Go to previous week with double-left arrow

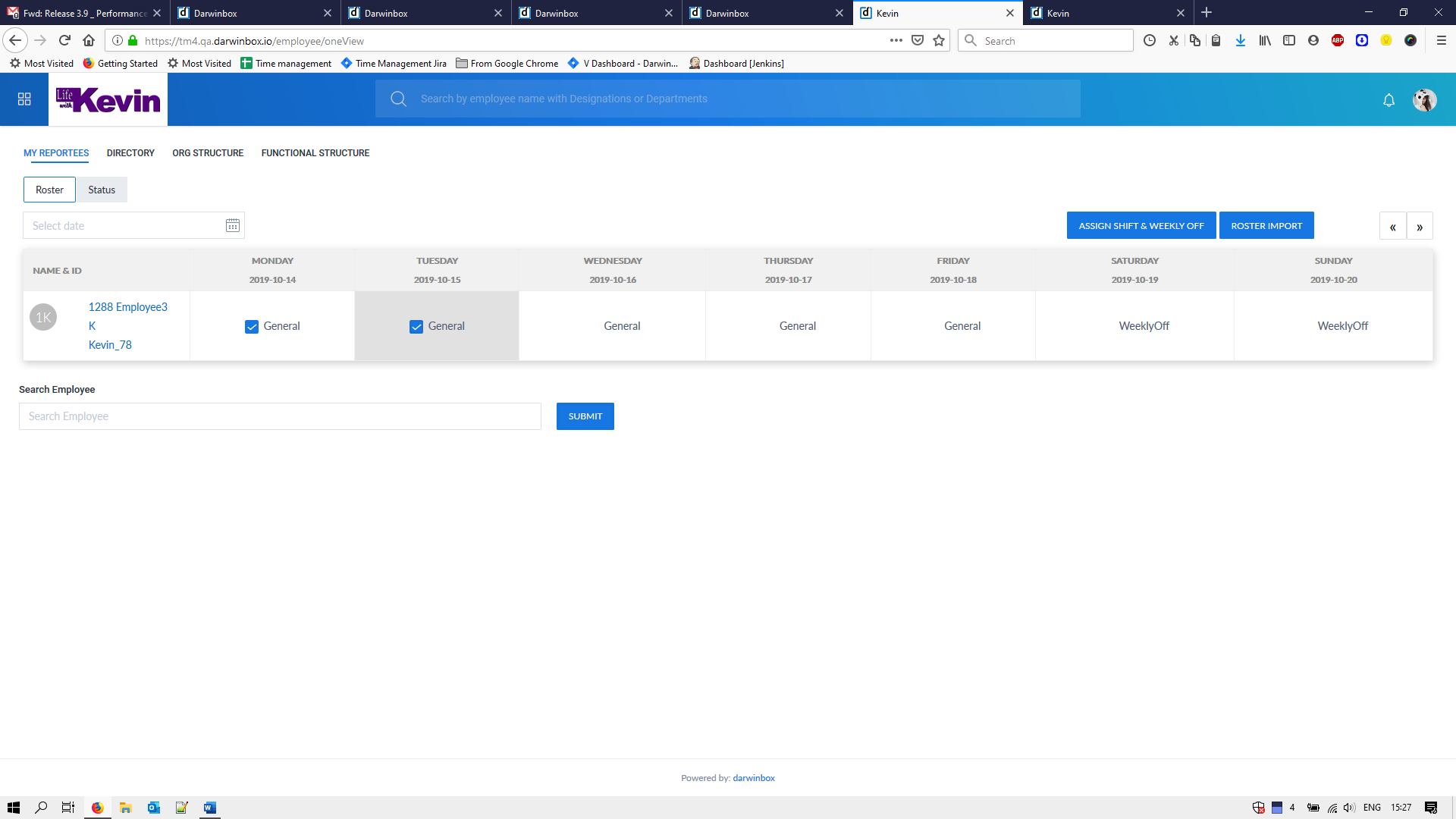[x=1392, y=227]
